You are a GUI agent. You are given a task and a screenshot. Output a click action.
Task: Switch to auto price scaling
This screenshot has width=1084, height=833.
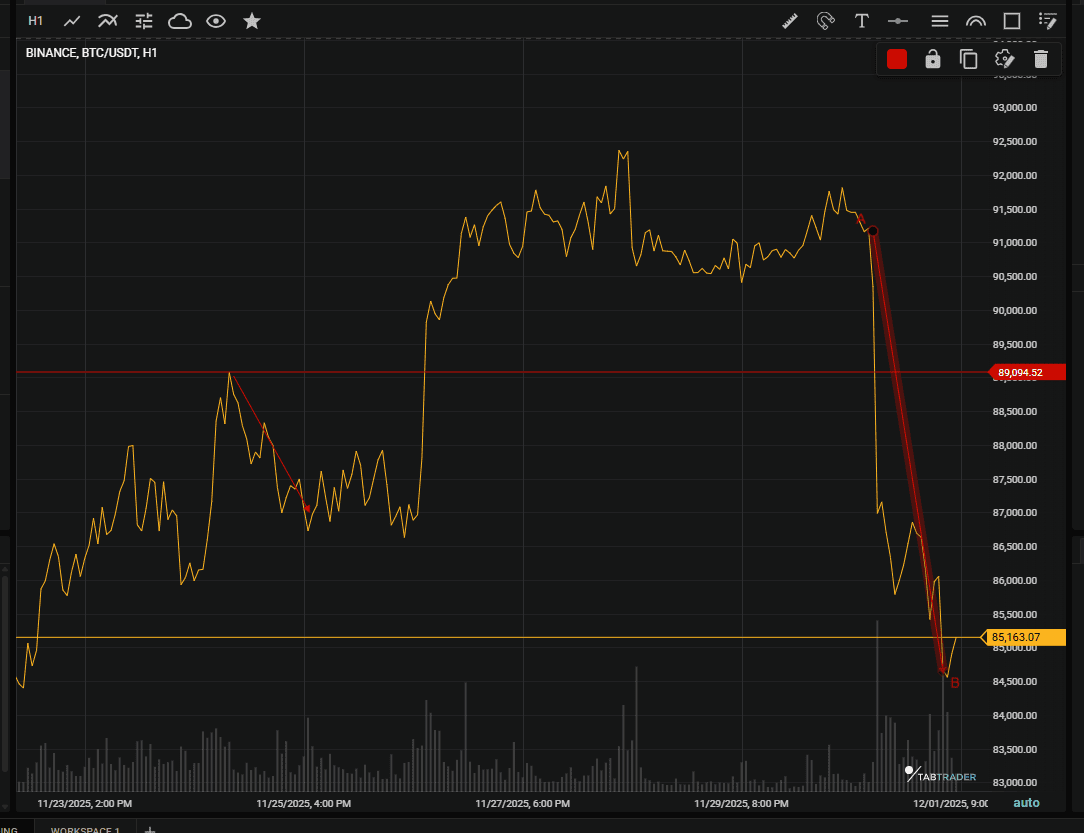click(x=1026, y=802)
